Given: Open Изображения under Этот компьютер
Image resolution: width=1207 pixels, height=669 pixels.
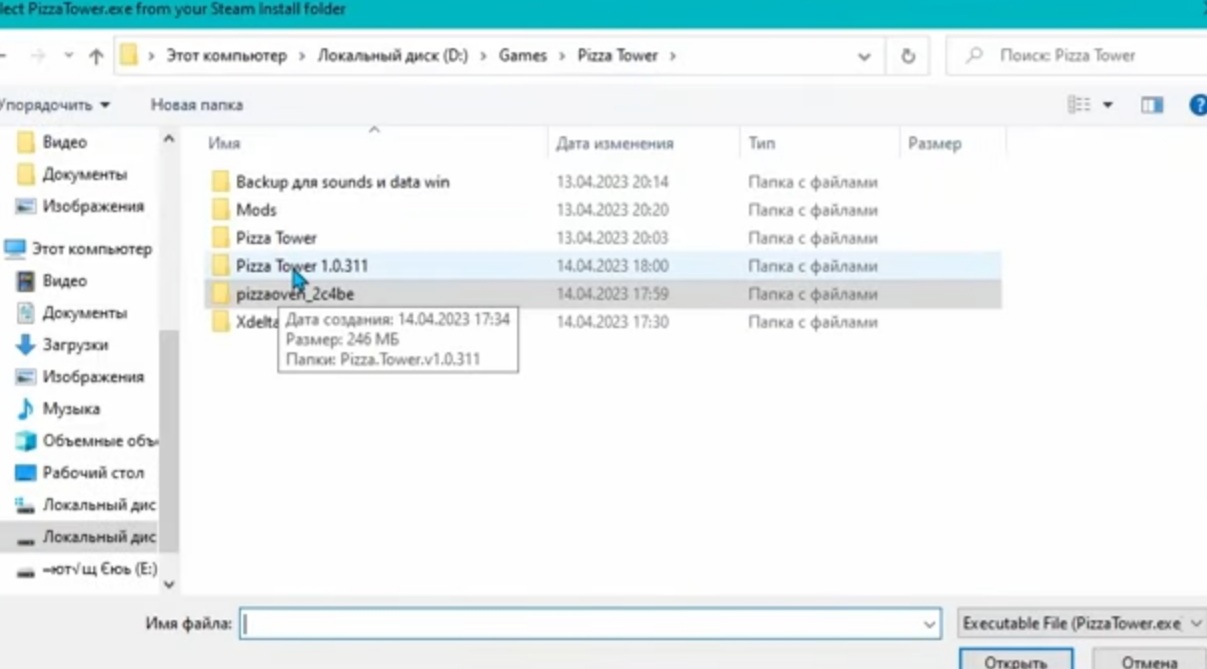Looking at the screenshot, I should (x=92, y=377).
